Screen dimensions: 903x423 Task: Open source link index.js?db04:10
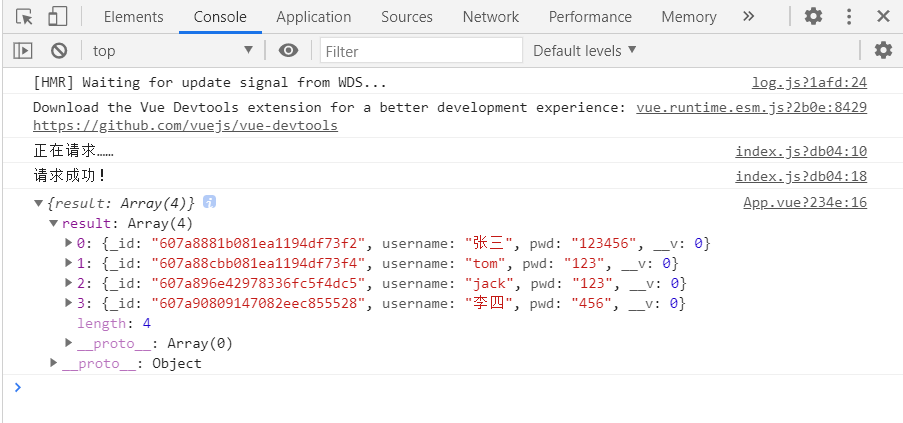coord(801,152)
